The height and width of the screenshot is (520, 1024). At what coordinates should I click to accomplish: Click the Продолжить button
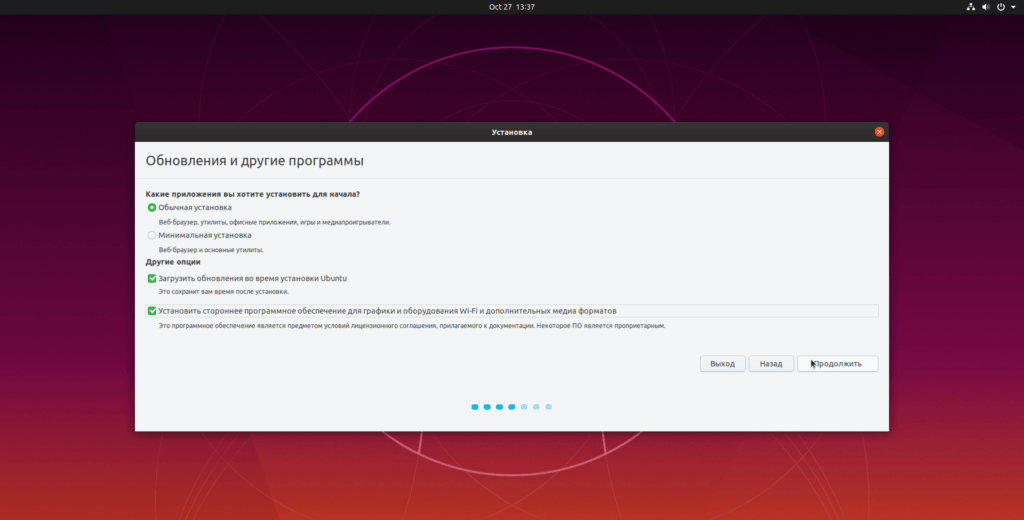[x=837, y=364]
